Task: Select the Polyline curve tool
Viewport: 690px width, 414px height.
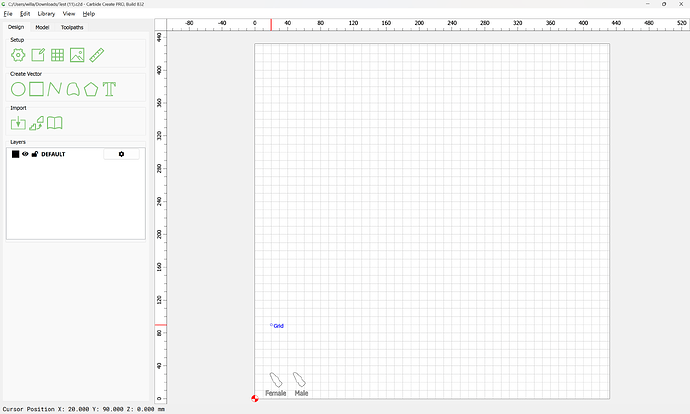Action: pos(54,89)
